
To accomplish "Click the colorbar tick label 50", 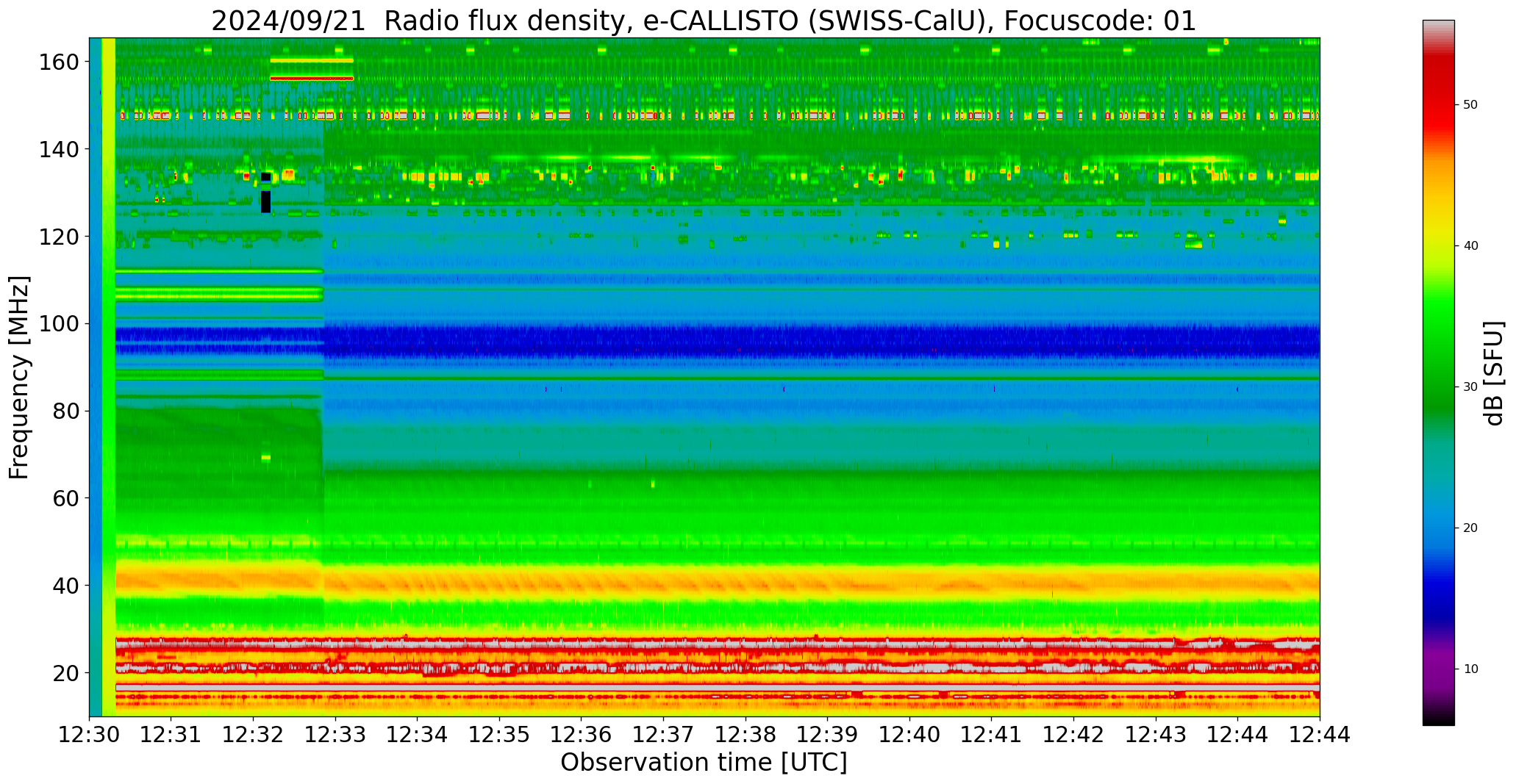I will click(x=1470, y=105).
